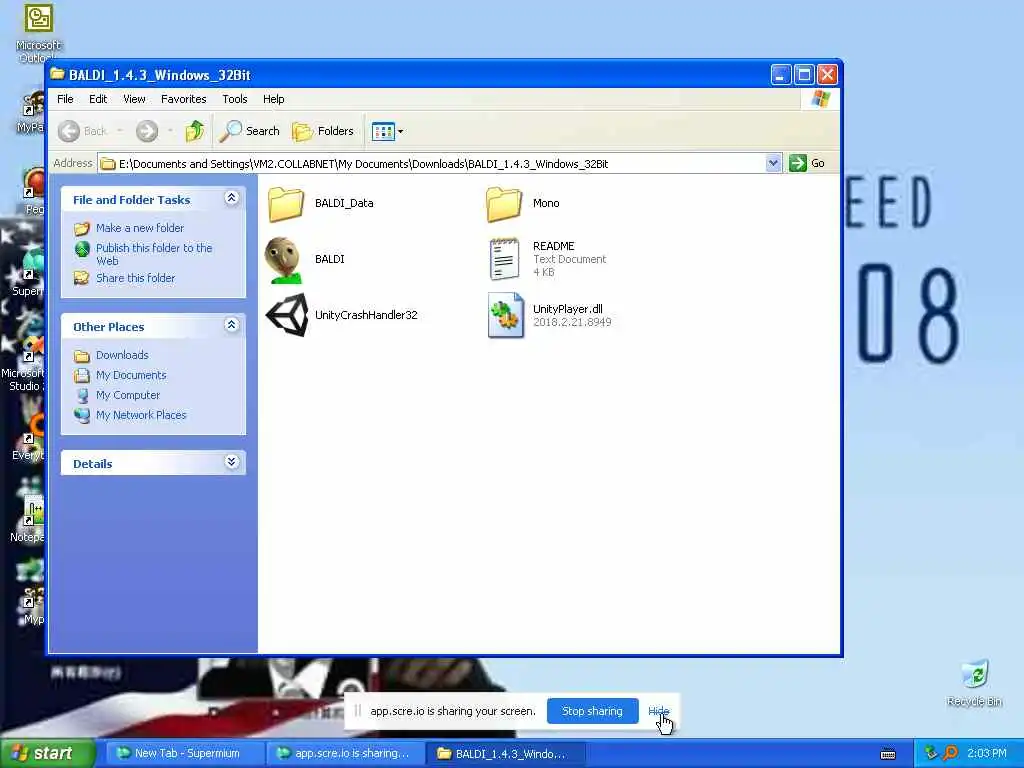1024x768 pixels.
Task: Click the UnityPlayer.dll file name
Action: (x=568, y=309)
